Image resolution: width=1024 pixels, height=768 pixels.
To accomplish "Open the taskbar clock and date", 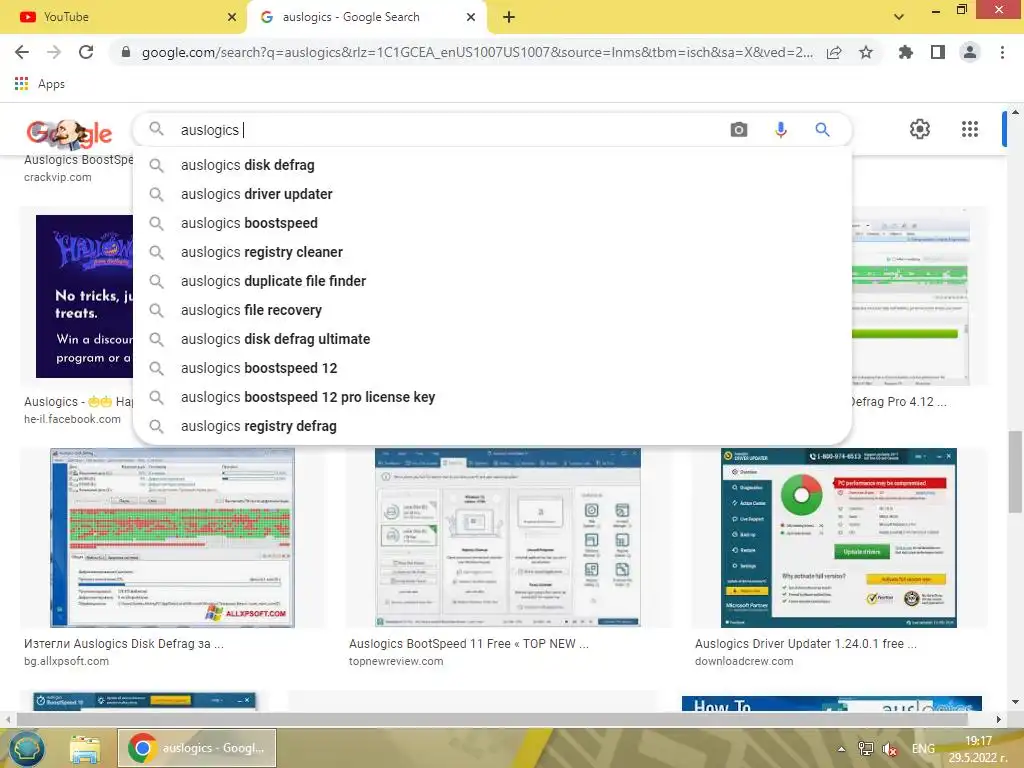I will click(x=978, y=749).
